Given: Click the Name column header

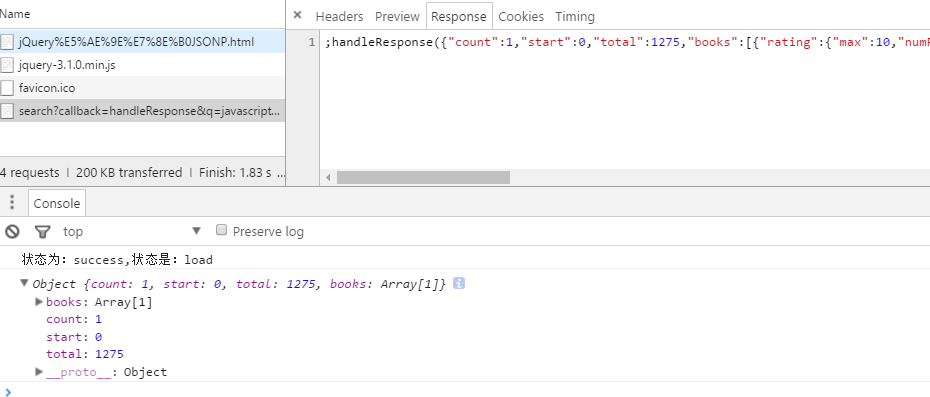Looking at the screenshot, I should coord(142,14).
